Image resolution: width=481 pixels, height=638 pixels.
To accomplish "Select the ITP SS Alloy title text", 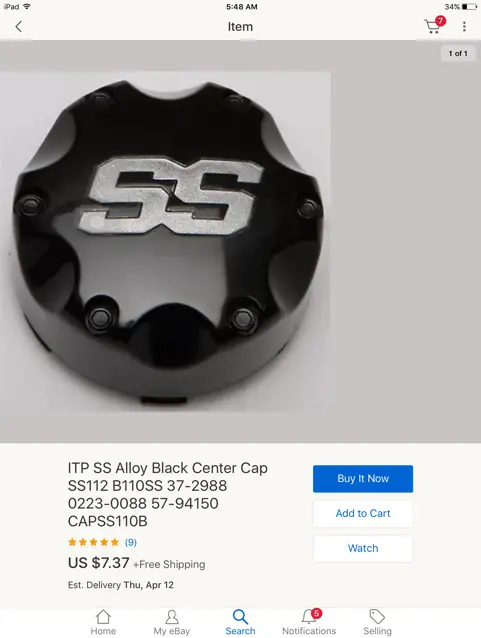I will click(168, 494).
